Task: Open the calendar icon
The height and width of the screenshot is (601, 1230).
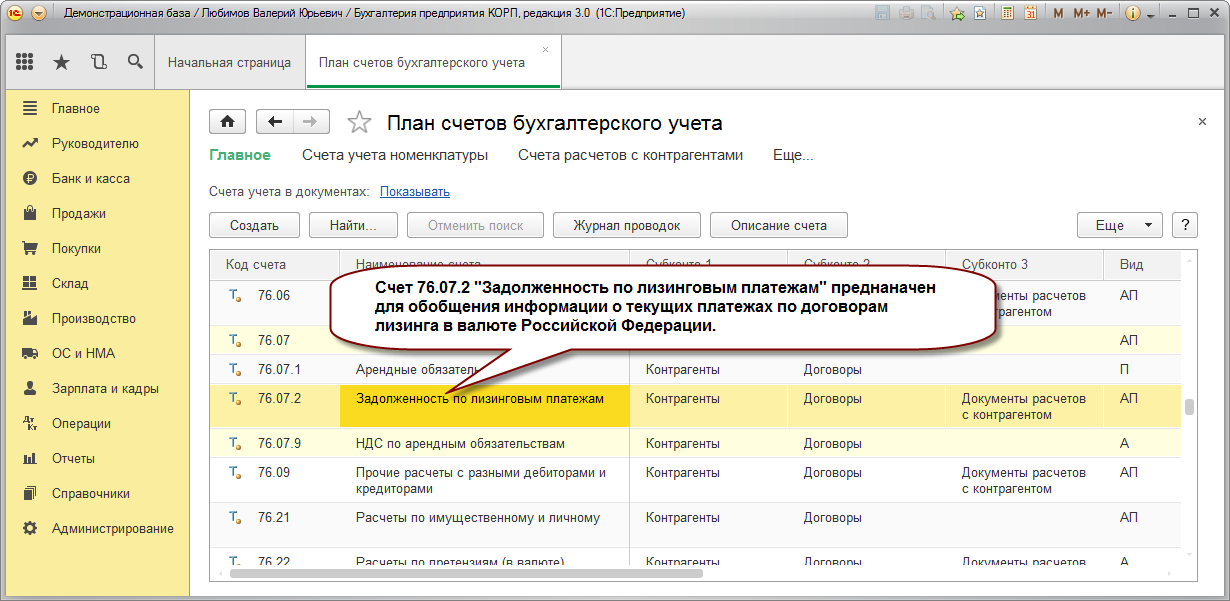Action: click(1030, 14)
